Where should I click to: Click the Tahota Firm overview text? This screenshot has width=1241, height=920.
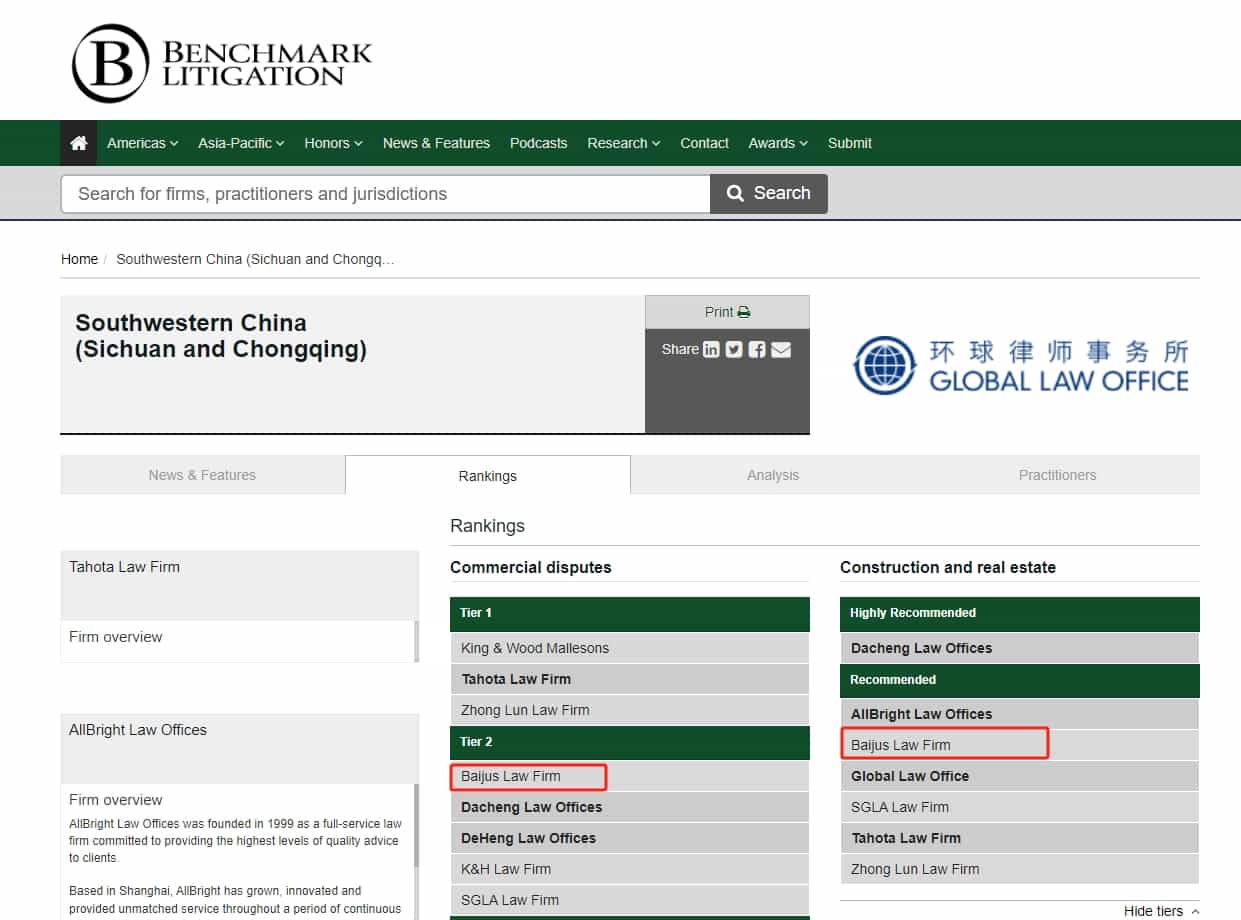(116, 637)
